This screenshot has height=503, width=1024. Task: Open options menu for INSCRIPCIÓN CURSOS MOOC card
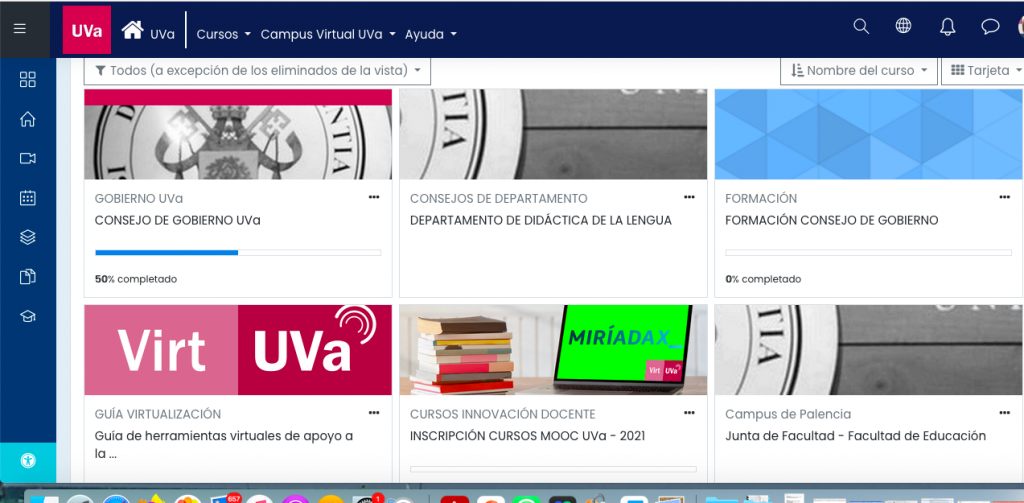[689, 412]
